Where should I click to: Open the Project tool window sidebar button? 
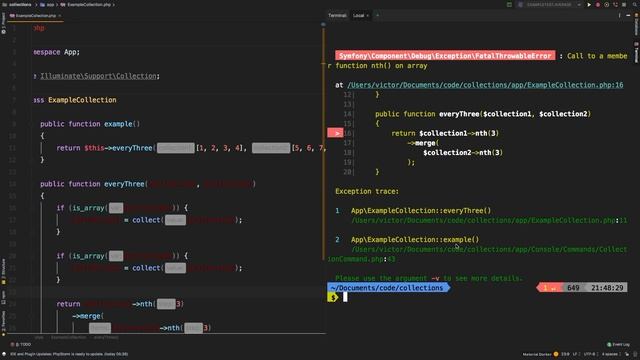3,23
